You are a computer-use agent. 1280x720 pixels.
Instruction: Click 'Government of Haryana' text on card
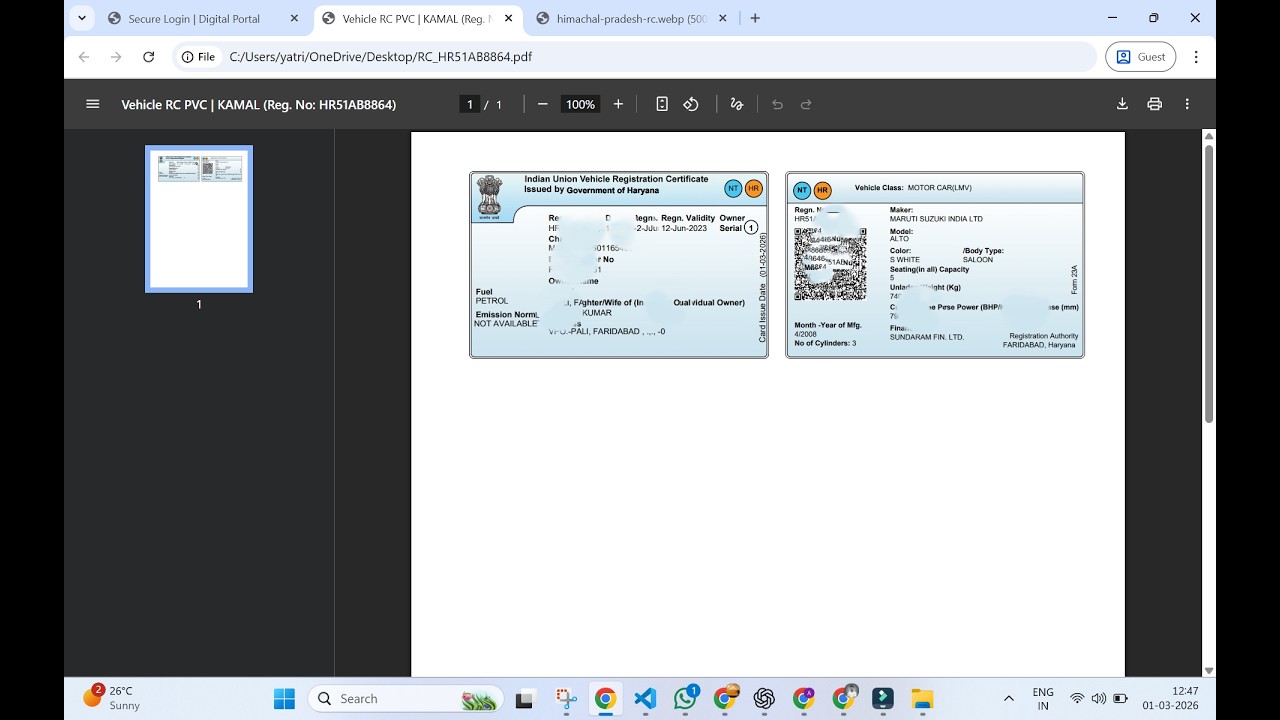(x=612, y=190)
